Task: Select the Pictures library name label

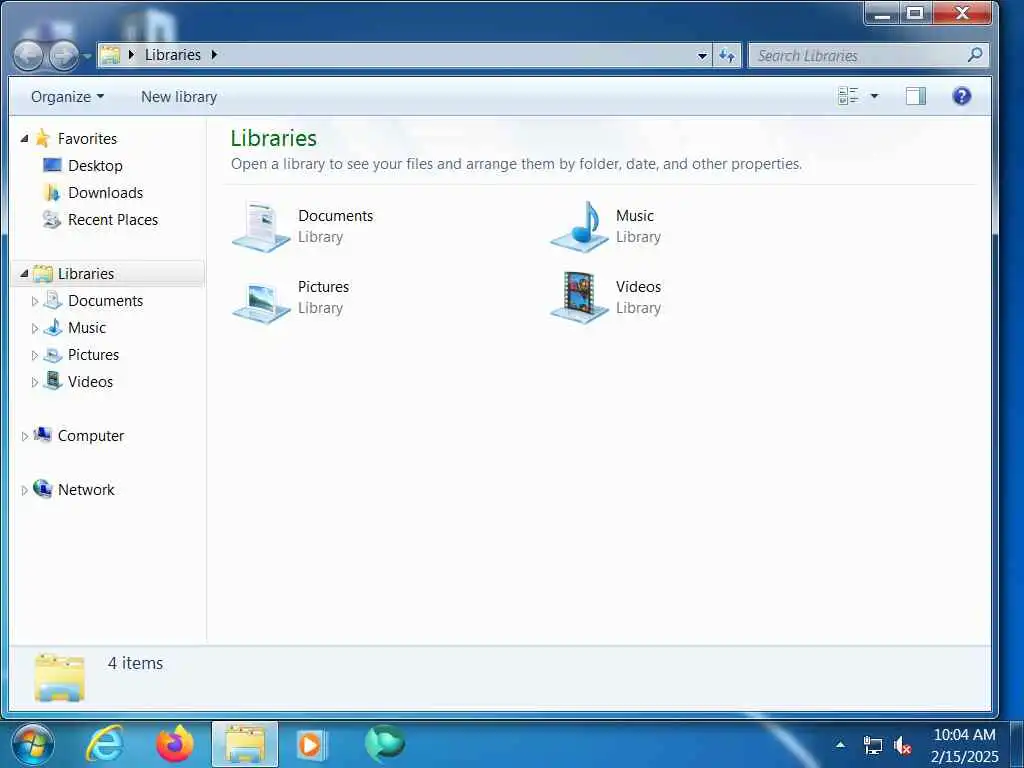Action: (323, 287)
